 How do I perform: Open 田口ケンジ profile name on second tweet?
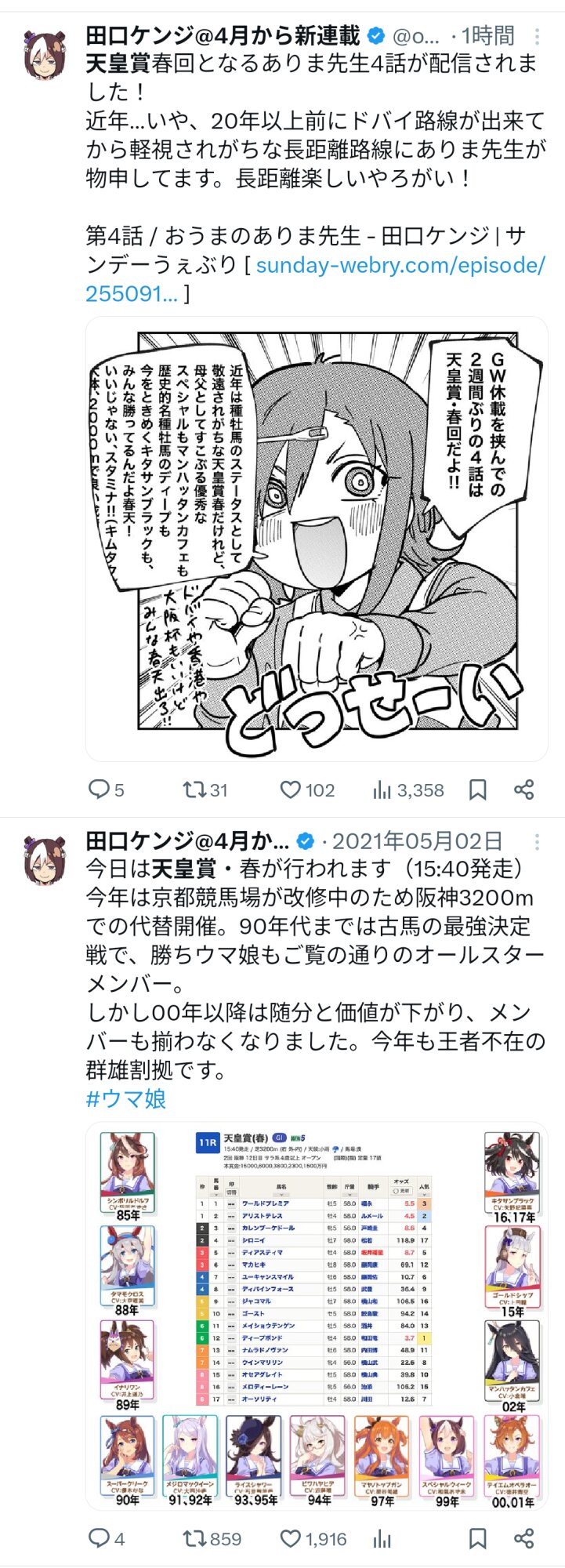tap(187, 842)
